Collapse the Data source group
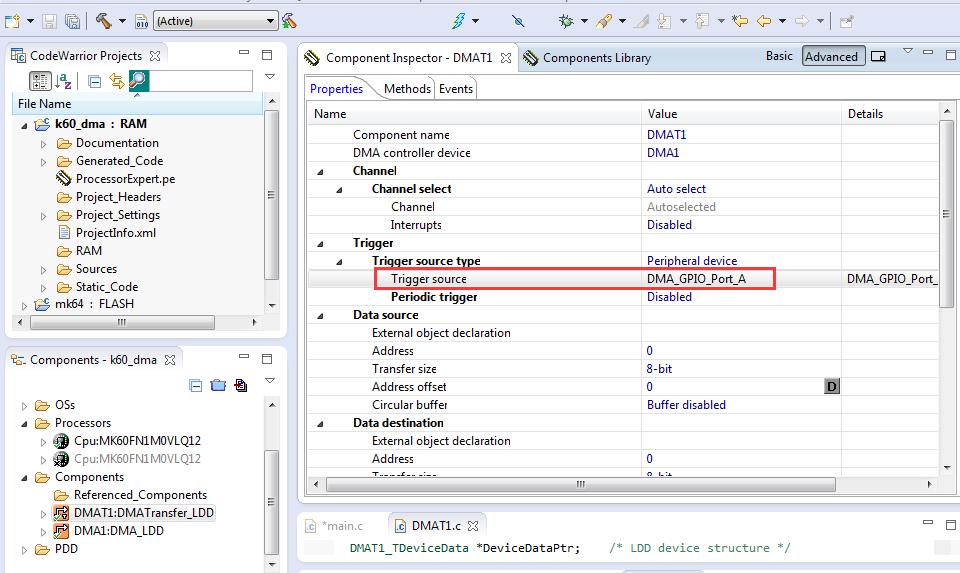The height and width of the screenshot is (573, 960). click(x=320, y=316)
